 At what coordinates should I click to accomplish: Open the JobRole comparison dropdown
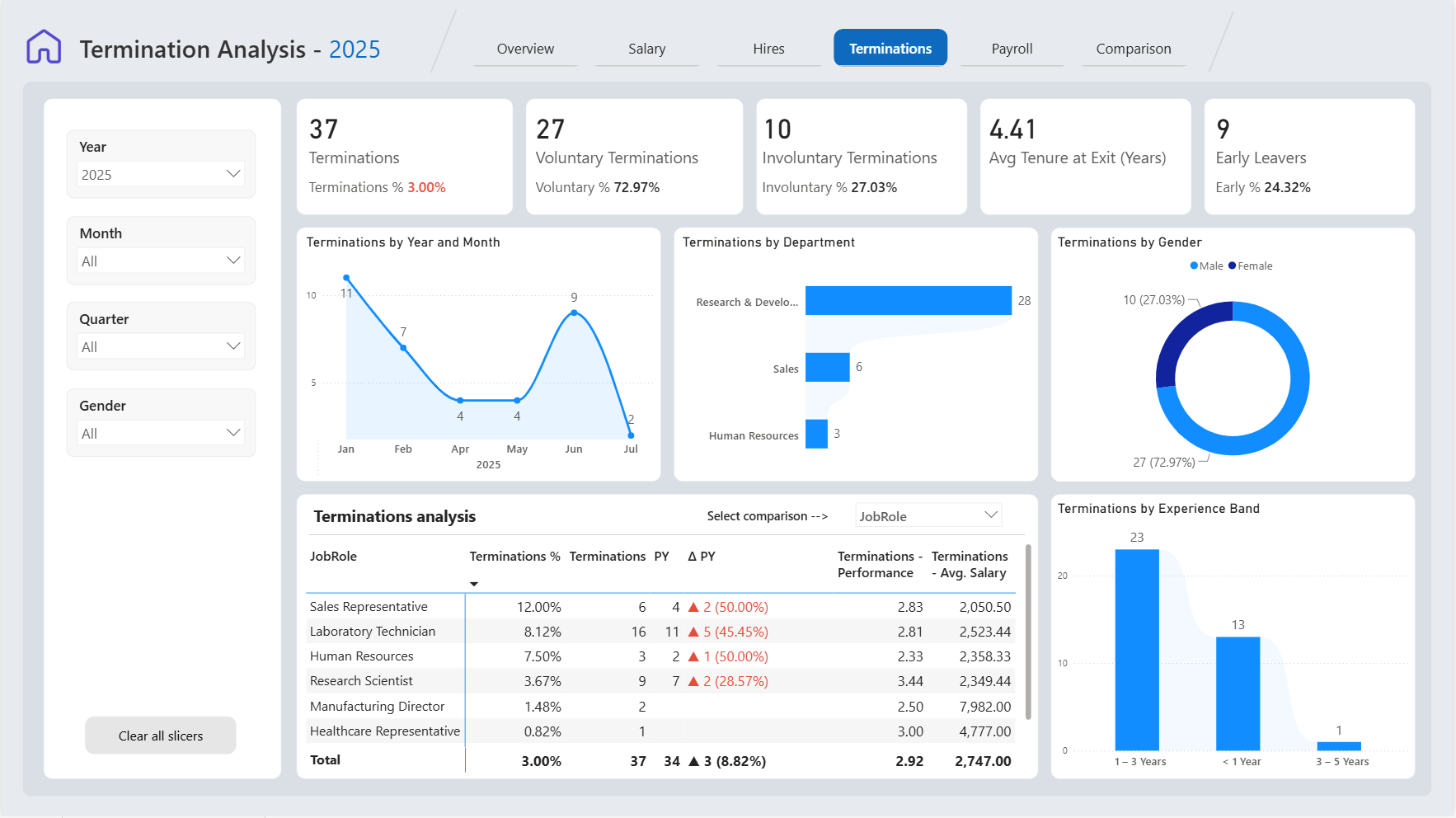click(928, 515)
